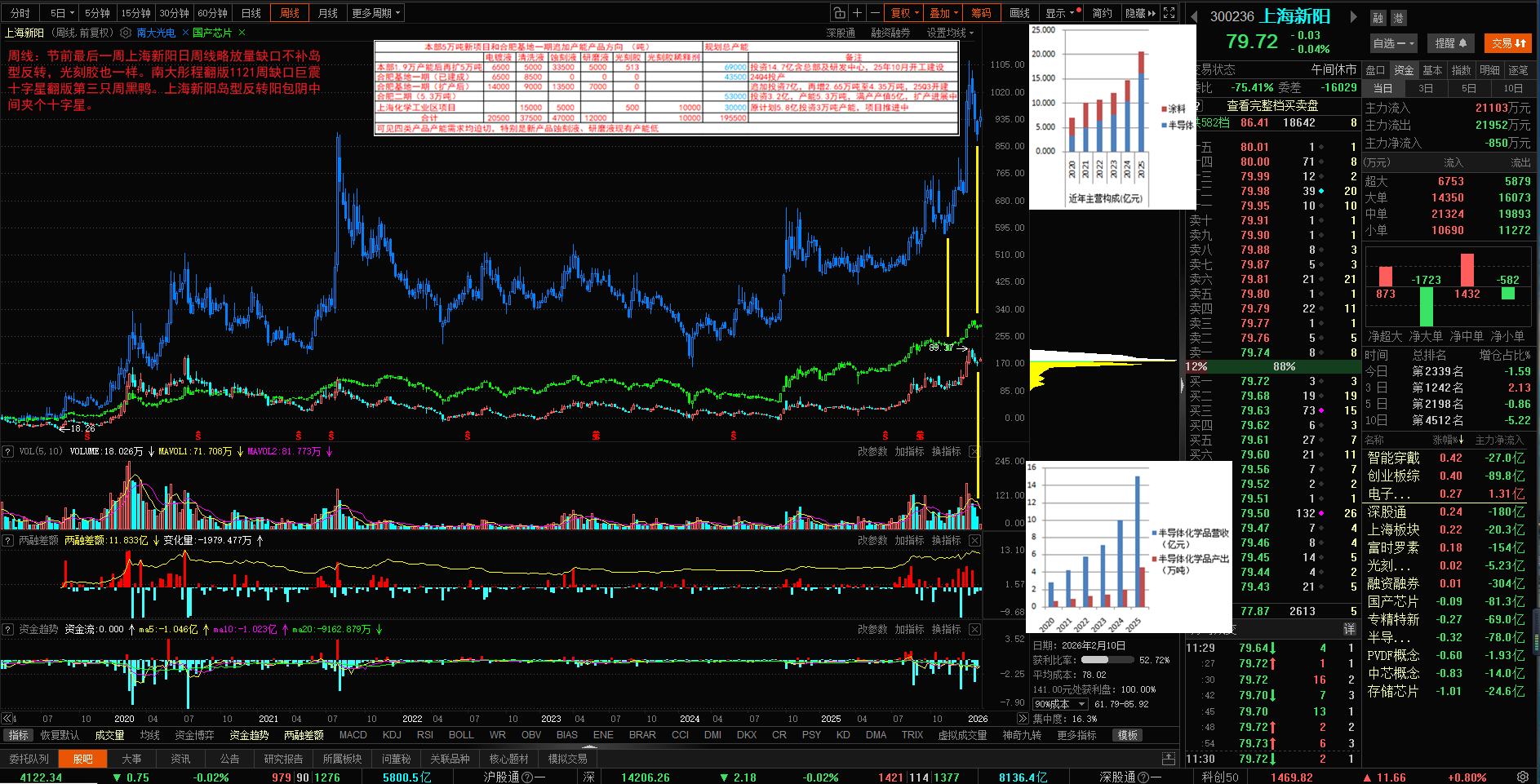Toggle 两融差额 indicator in indicator bar
The width and height of the screenshot is (1540, 784).
[x=304, y=735]
